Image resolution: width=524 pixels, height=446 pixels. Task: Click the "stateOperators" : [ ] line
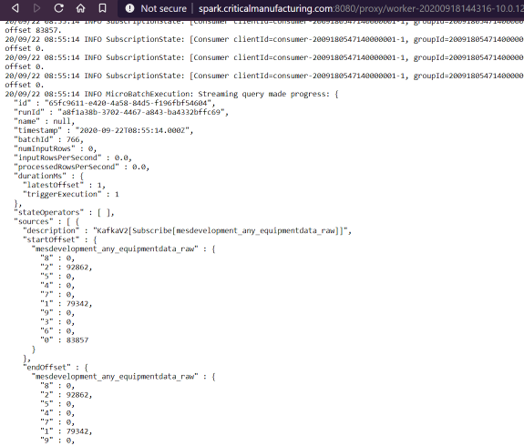(x=64, y=212)
